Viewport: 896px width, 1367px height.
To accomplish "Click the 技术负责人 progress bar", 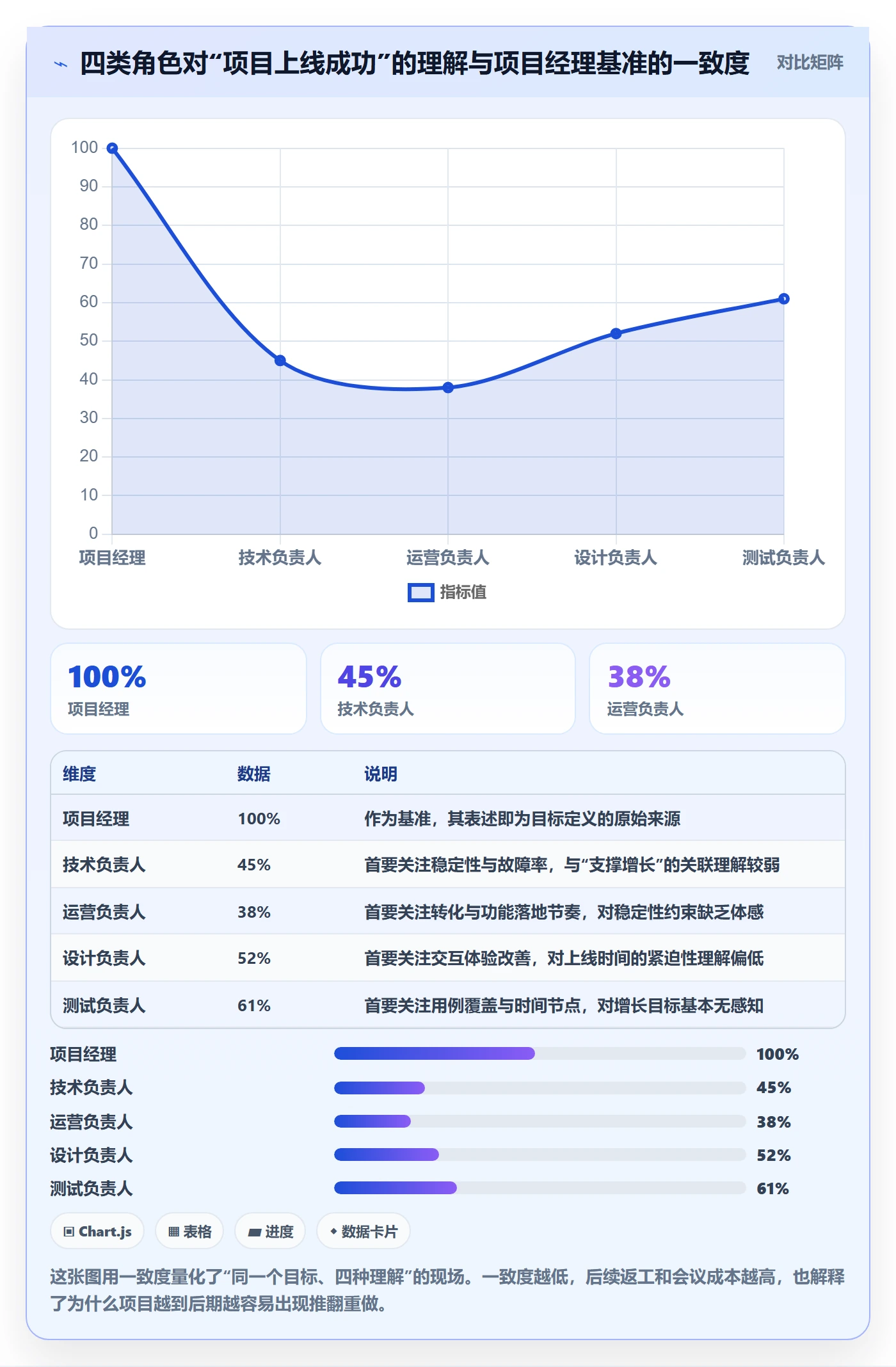I will [540, 1088].
